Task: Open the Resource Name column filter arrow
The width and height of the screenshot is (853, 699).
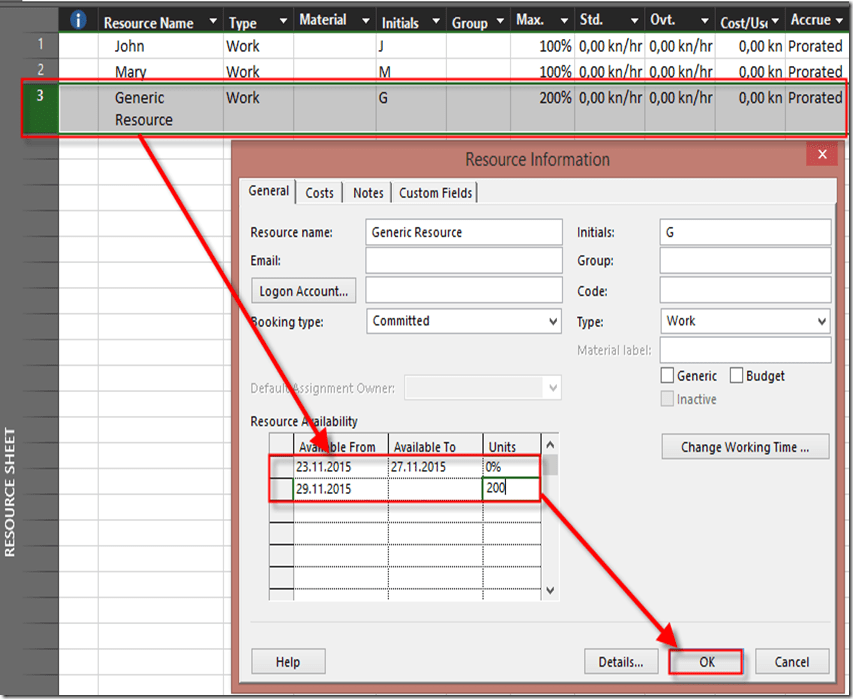Action: tap(210, 21)
